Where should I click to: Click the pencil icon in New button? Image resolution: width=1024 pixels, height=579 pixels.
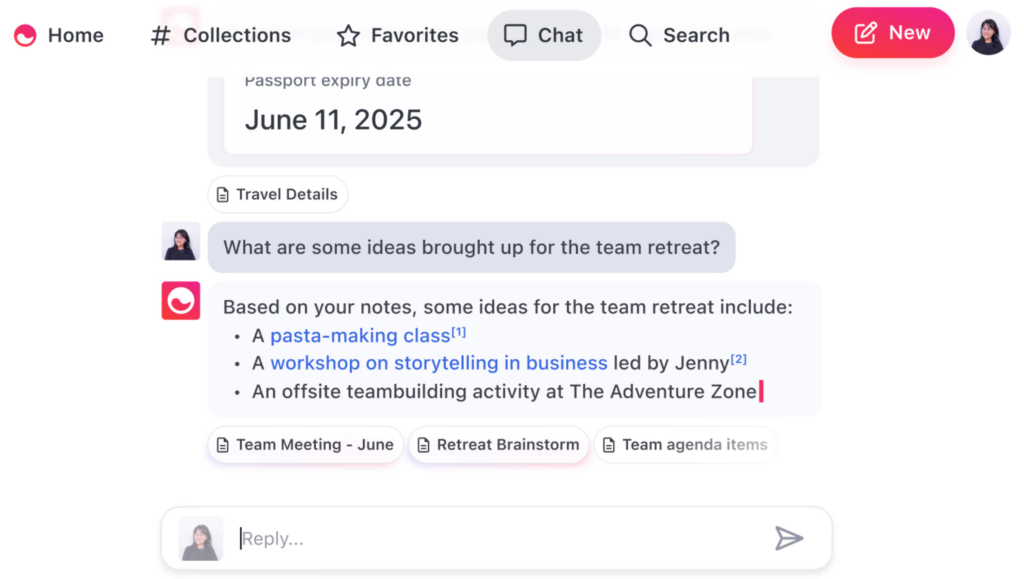(x=866, y=33)
